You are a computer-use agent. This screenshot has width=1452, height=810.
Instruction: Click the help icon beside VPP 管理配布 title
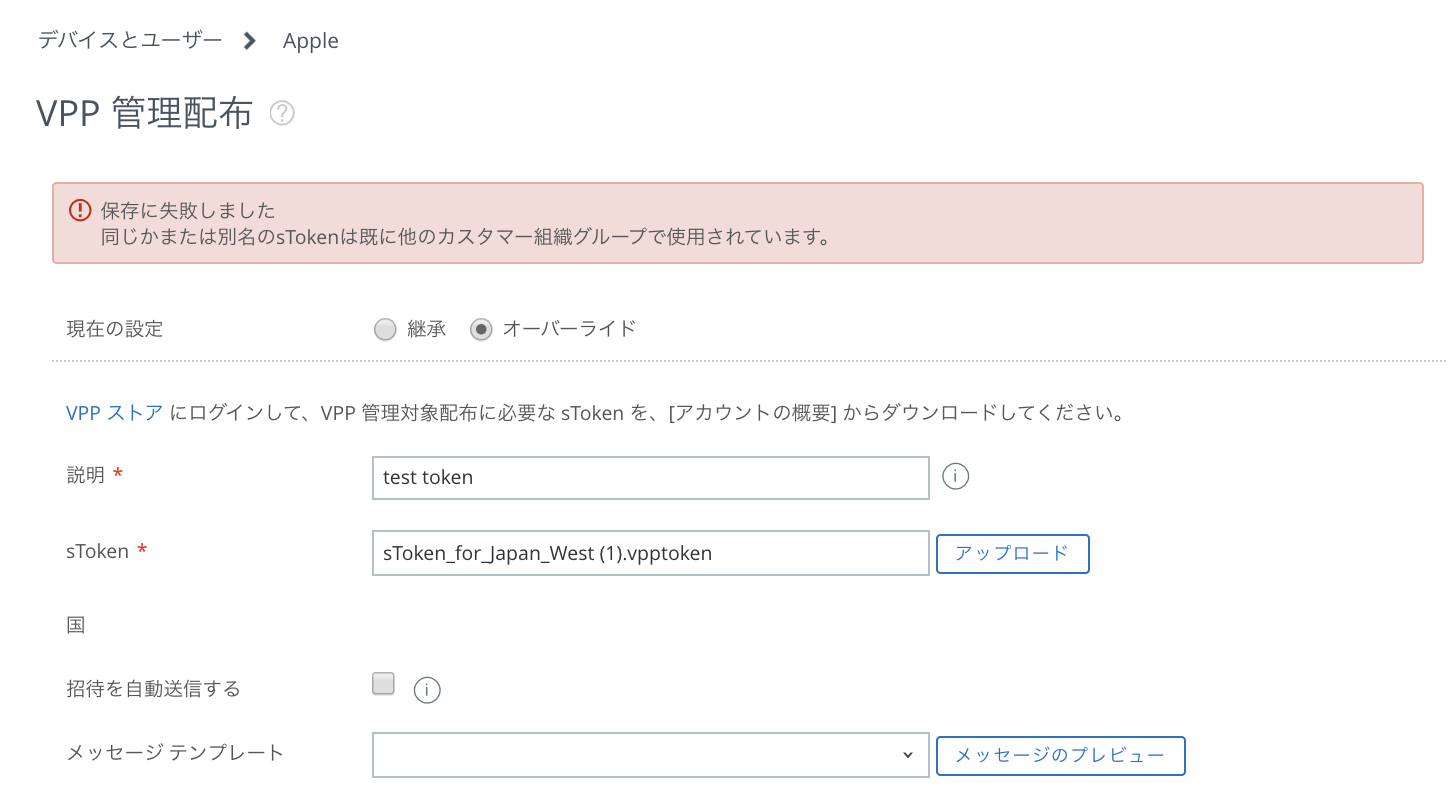pyautogui.click(x=282, y=114)
